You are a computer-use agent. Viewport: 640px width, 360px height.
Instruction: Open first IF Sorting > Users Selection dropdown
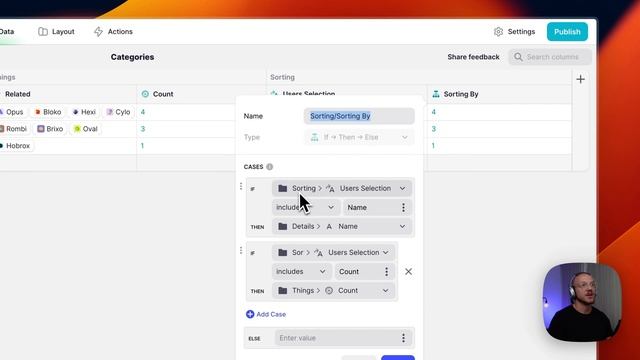click(x=342, y=188)
